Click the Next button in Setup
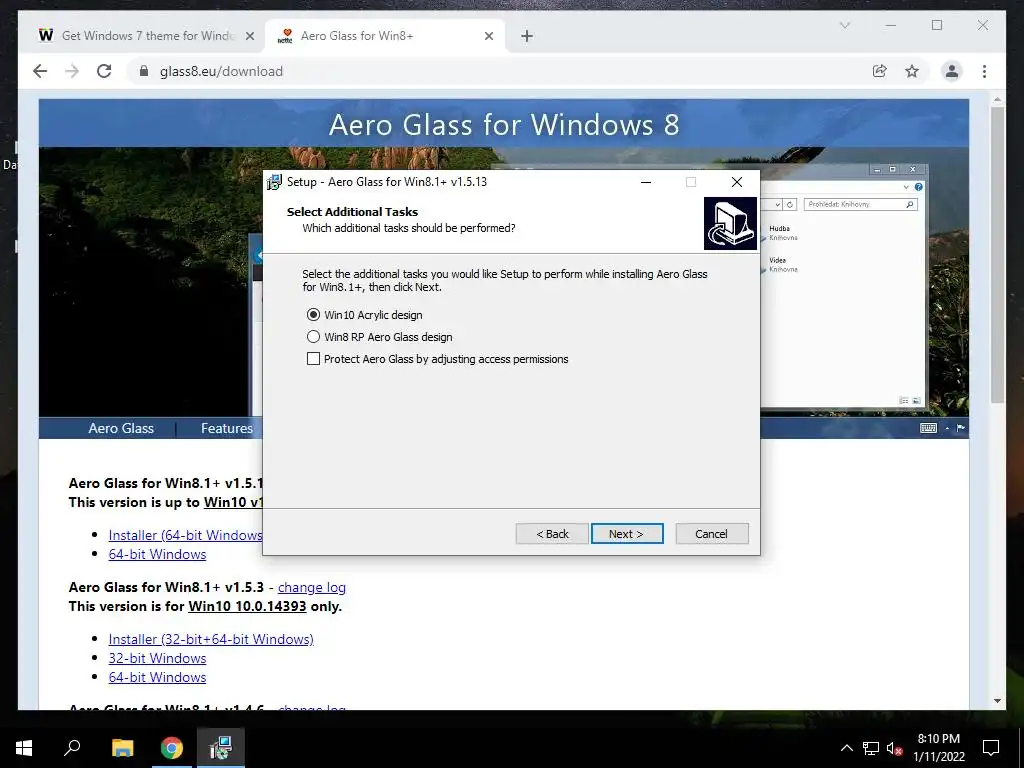 tap(627, 534)
